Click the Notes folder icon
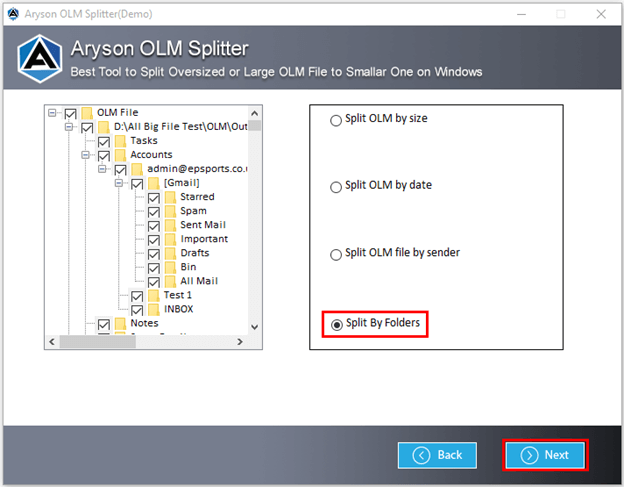 120,323
